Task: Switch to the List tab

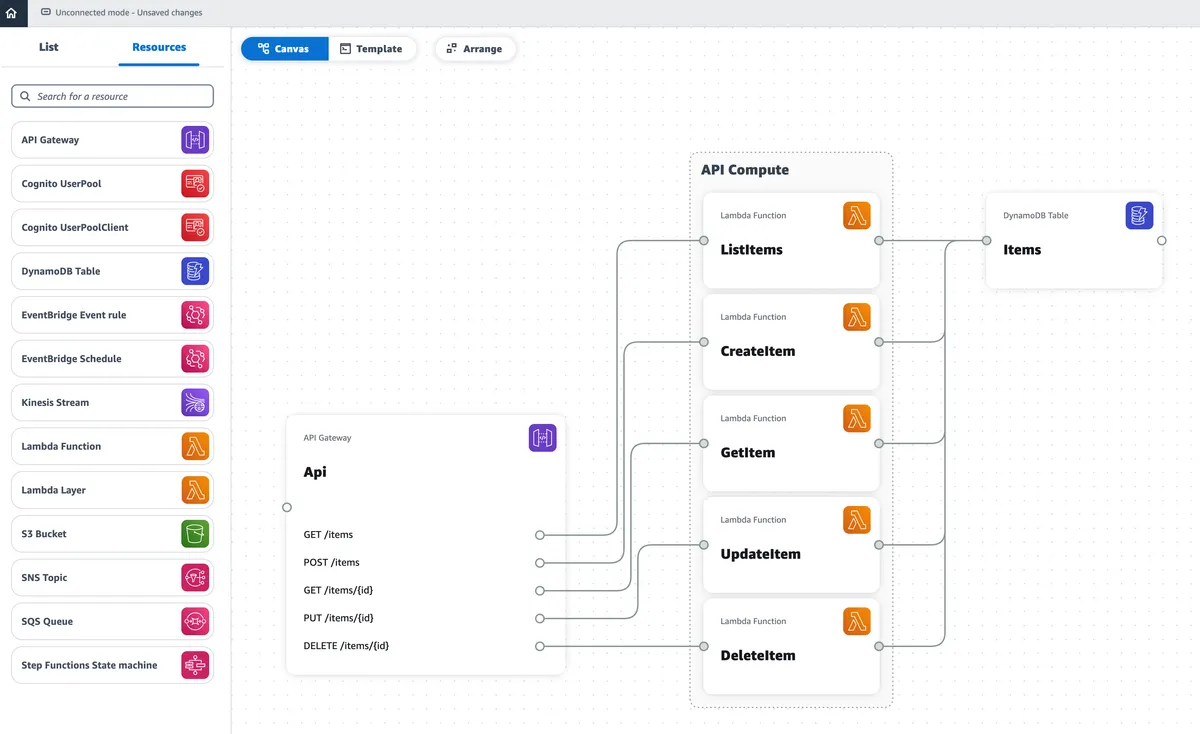Action: [x=48, y=47]
